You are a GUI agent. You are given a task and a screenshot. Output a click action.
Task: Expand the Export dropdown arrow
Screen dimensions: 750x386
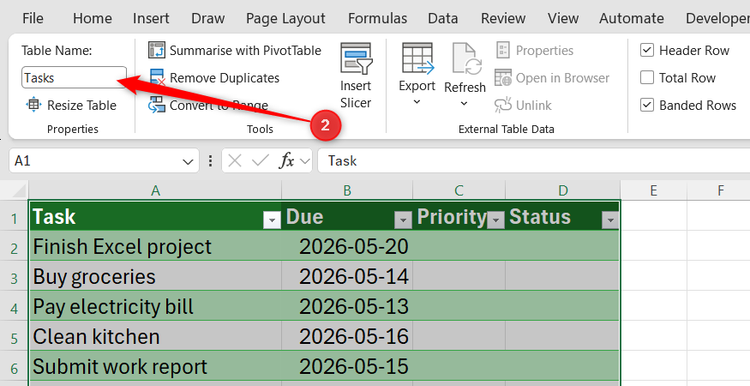[x=417, y=101]
